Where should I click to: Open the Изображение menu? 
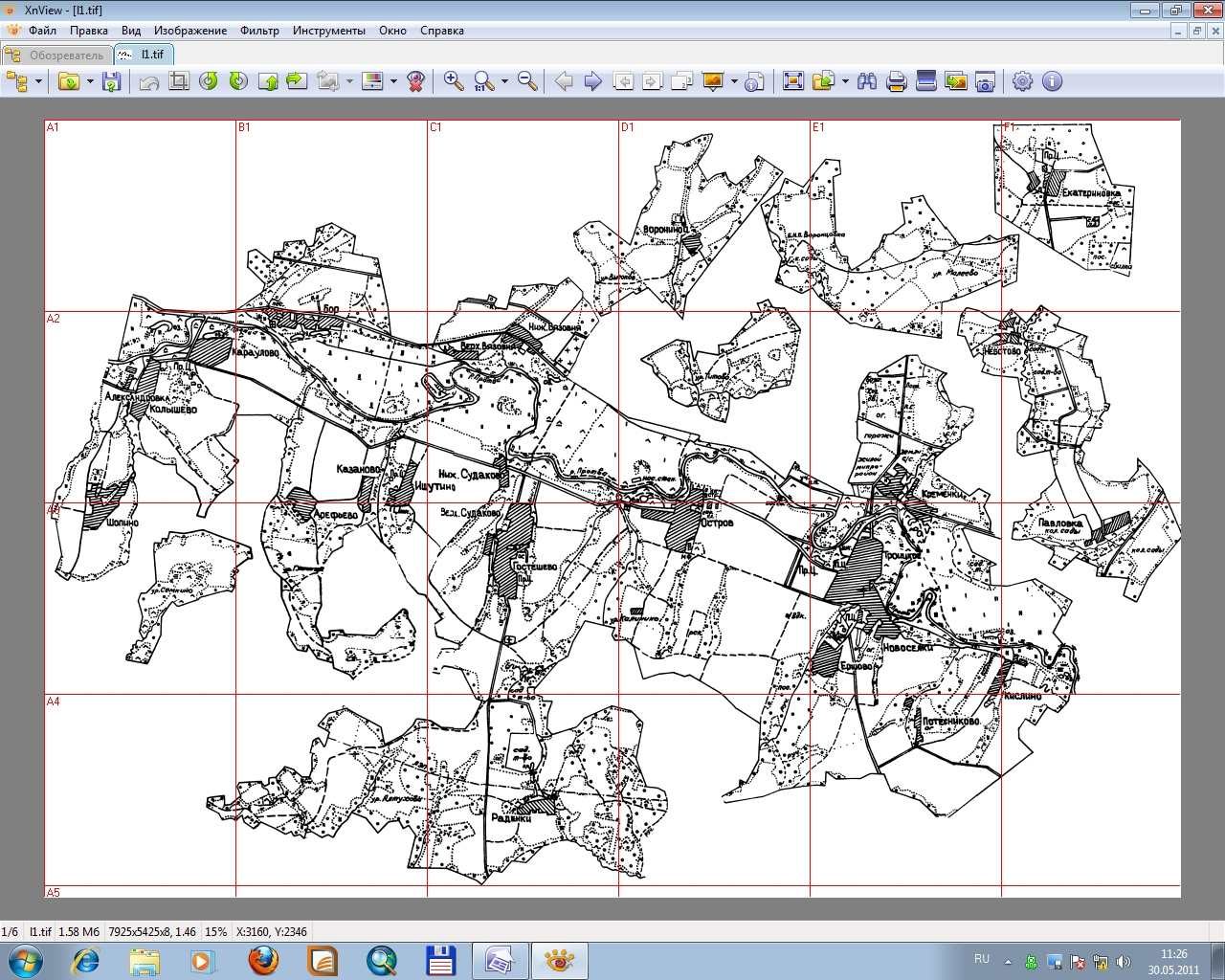[190, 31]
